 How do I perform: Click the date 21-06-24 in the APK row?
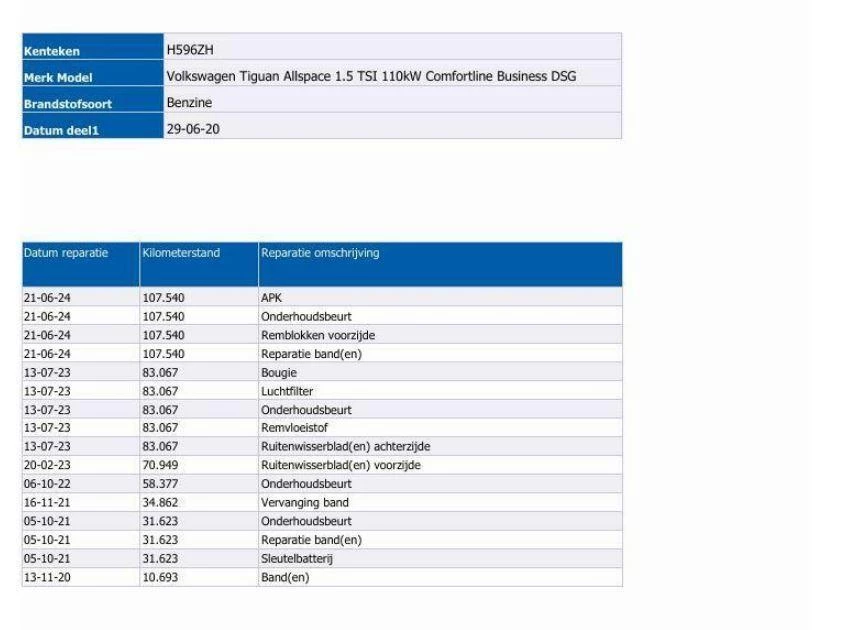point(47,298)
